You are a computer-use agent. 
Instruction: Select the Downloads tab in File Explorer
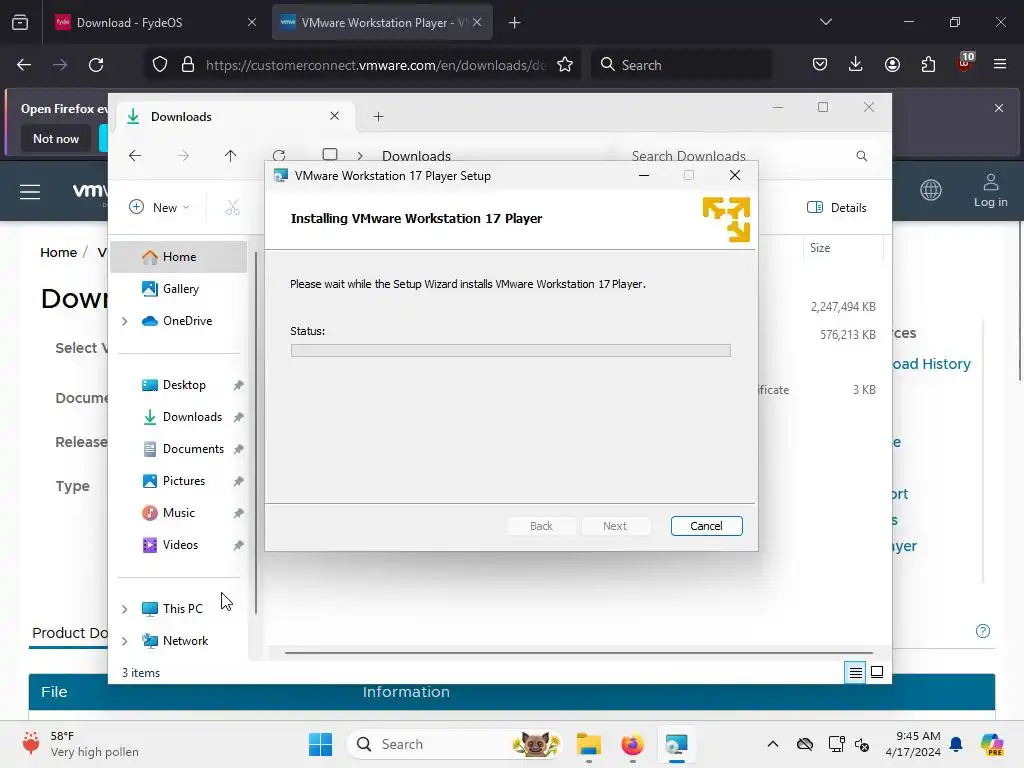(x=233, y=116)
